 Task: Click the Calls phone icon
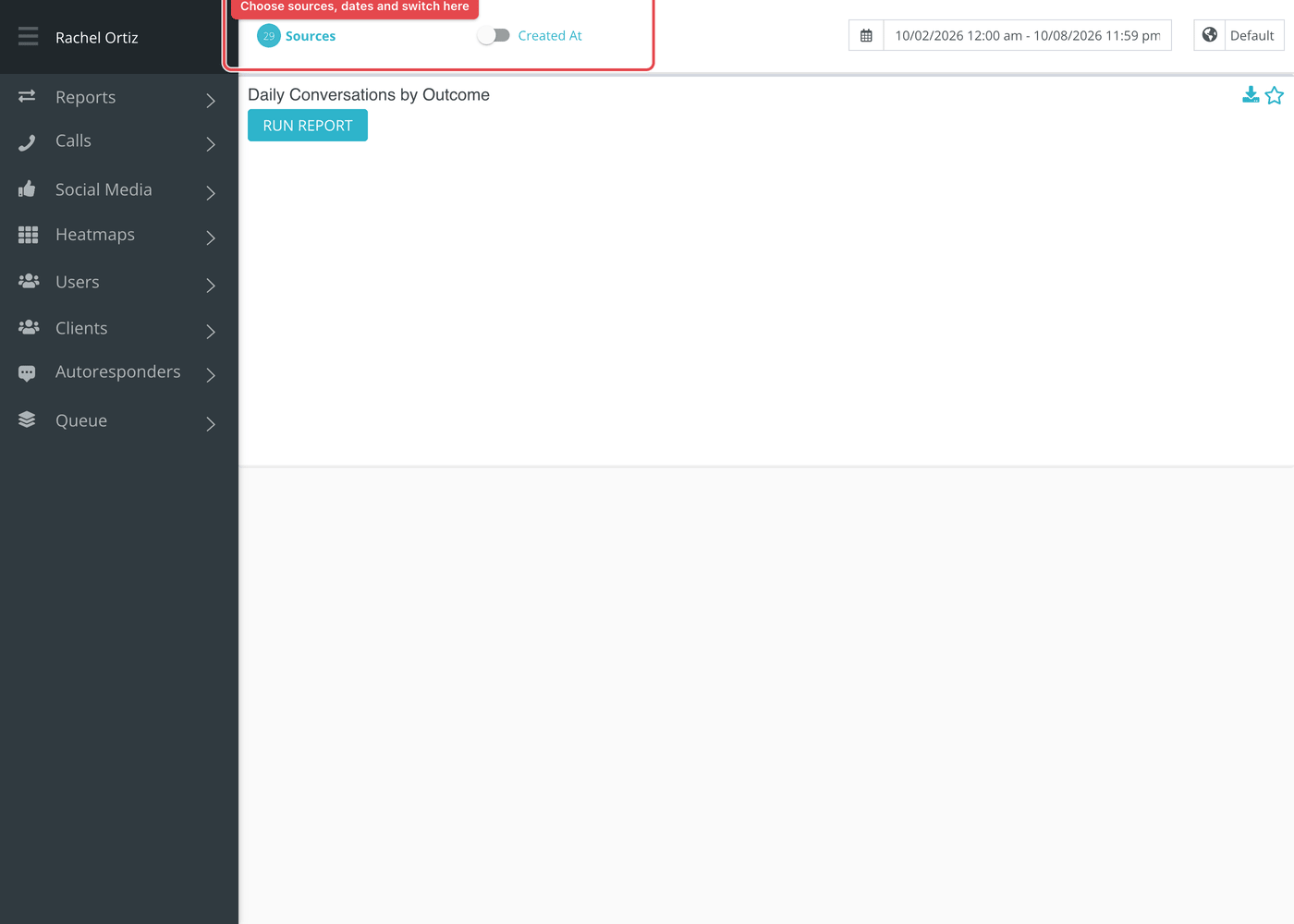27,141
